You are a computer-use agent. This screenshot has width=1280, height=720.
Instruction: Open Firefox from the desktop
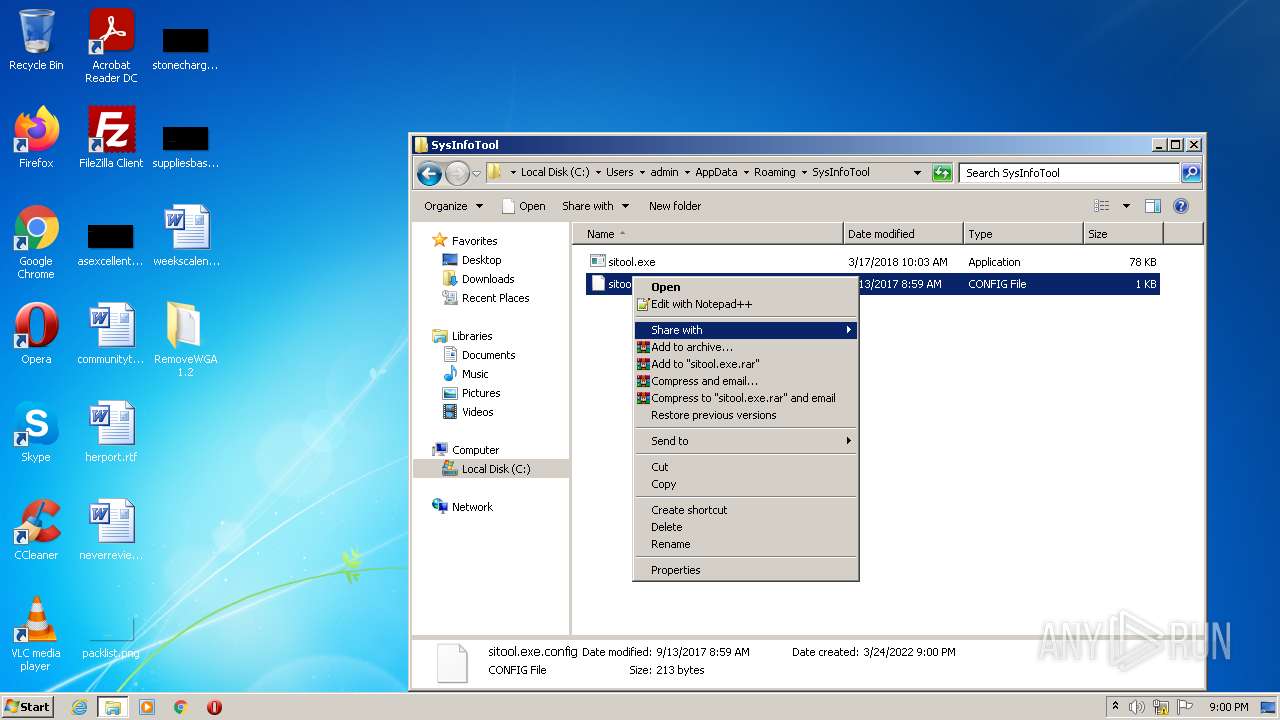pos(36,137)
